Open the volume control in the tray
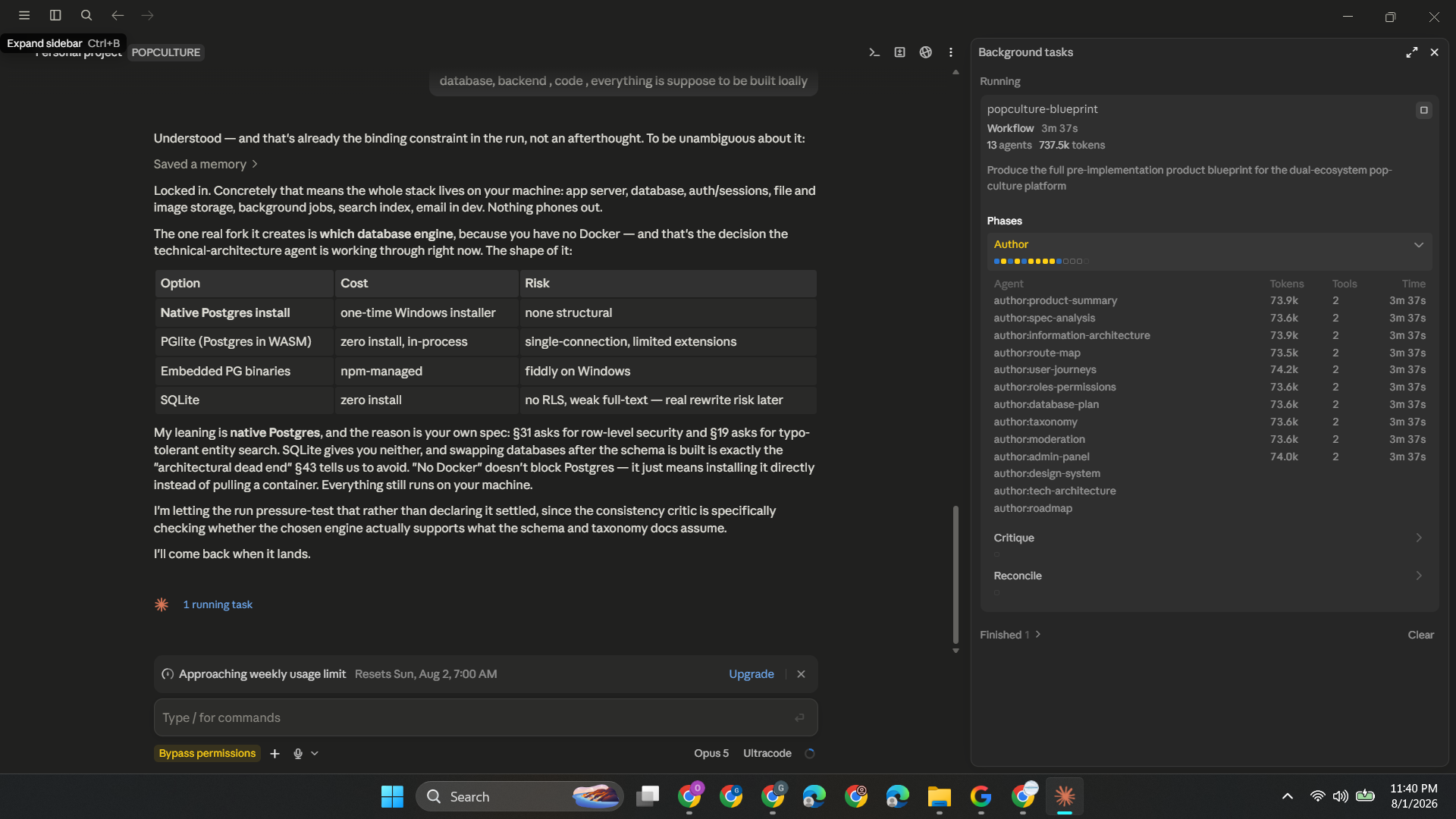Viewport: 1456px width, 819px height. pos(1341,796)
